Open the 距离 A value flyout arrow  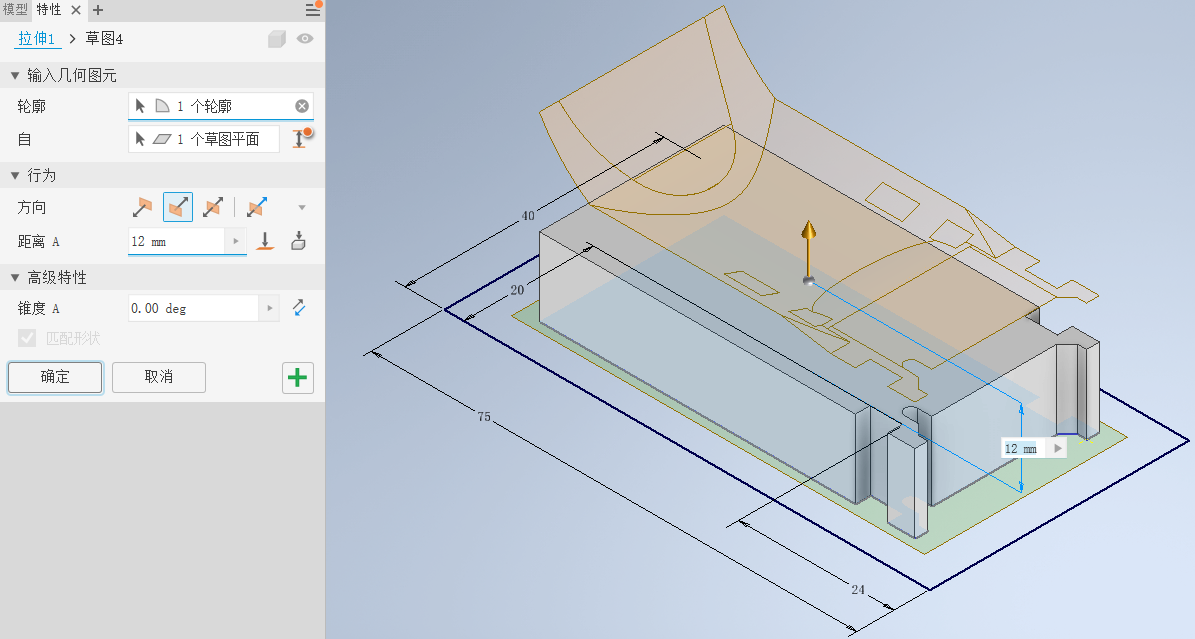(x=236, y=241)
